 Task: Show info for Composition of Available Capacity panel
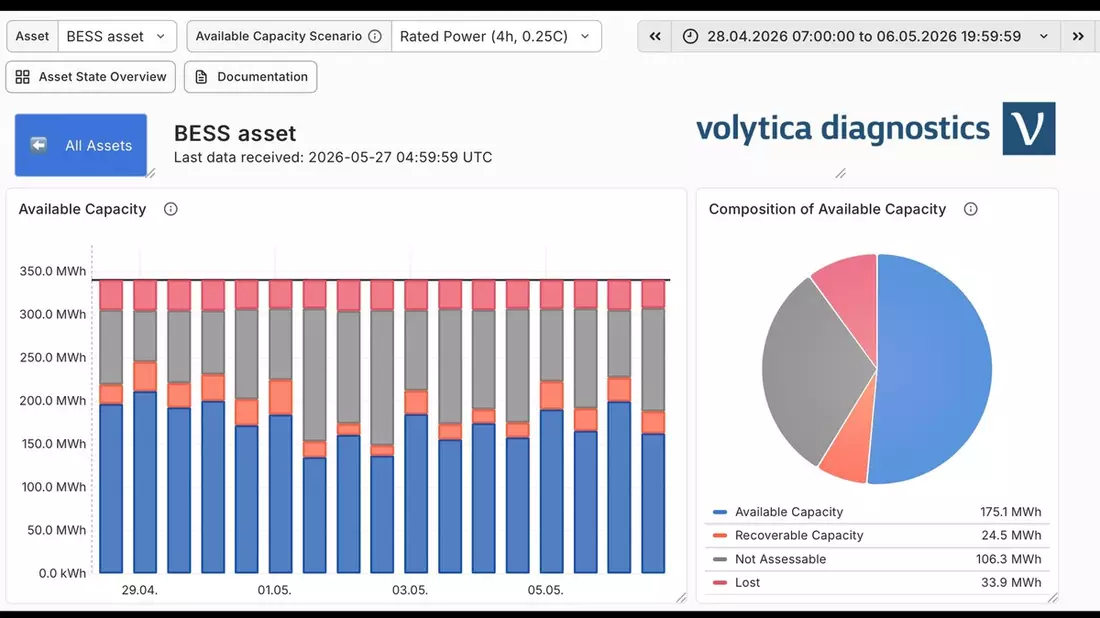click(x=970, y=209)
